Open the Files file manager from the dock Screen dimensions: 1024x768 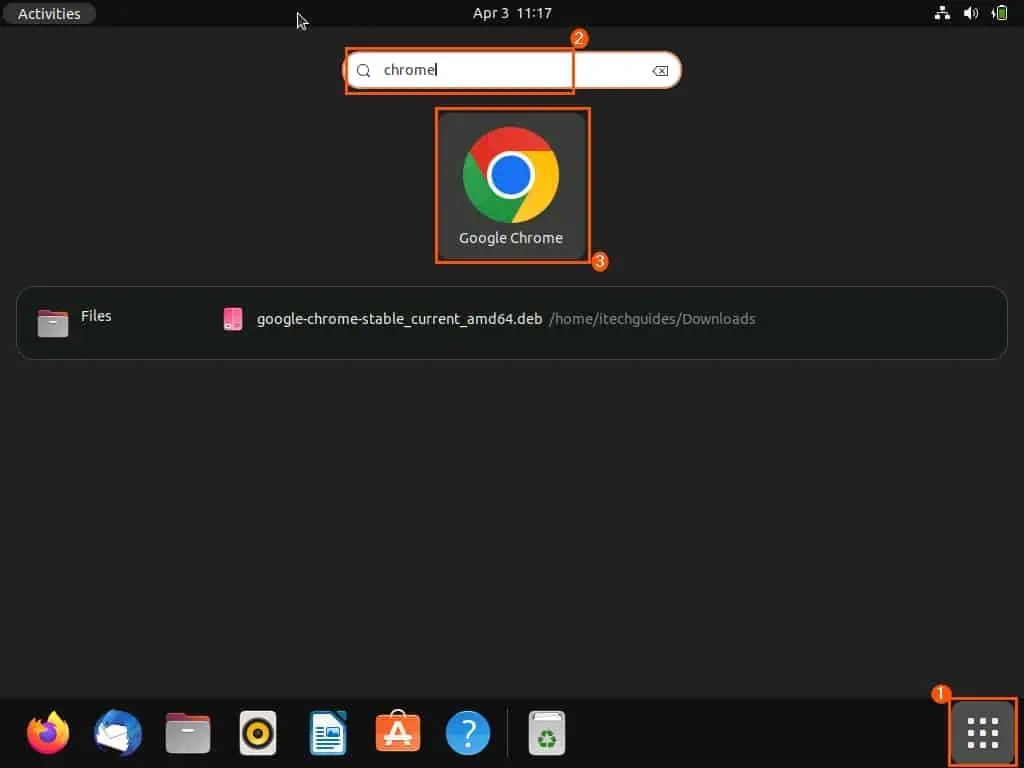[x=187, y=732]
